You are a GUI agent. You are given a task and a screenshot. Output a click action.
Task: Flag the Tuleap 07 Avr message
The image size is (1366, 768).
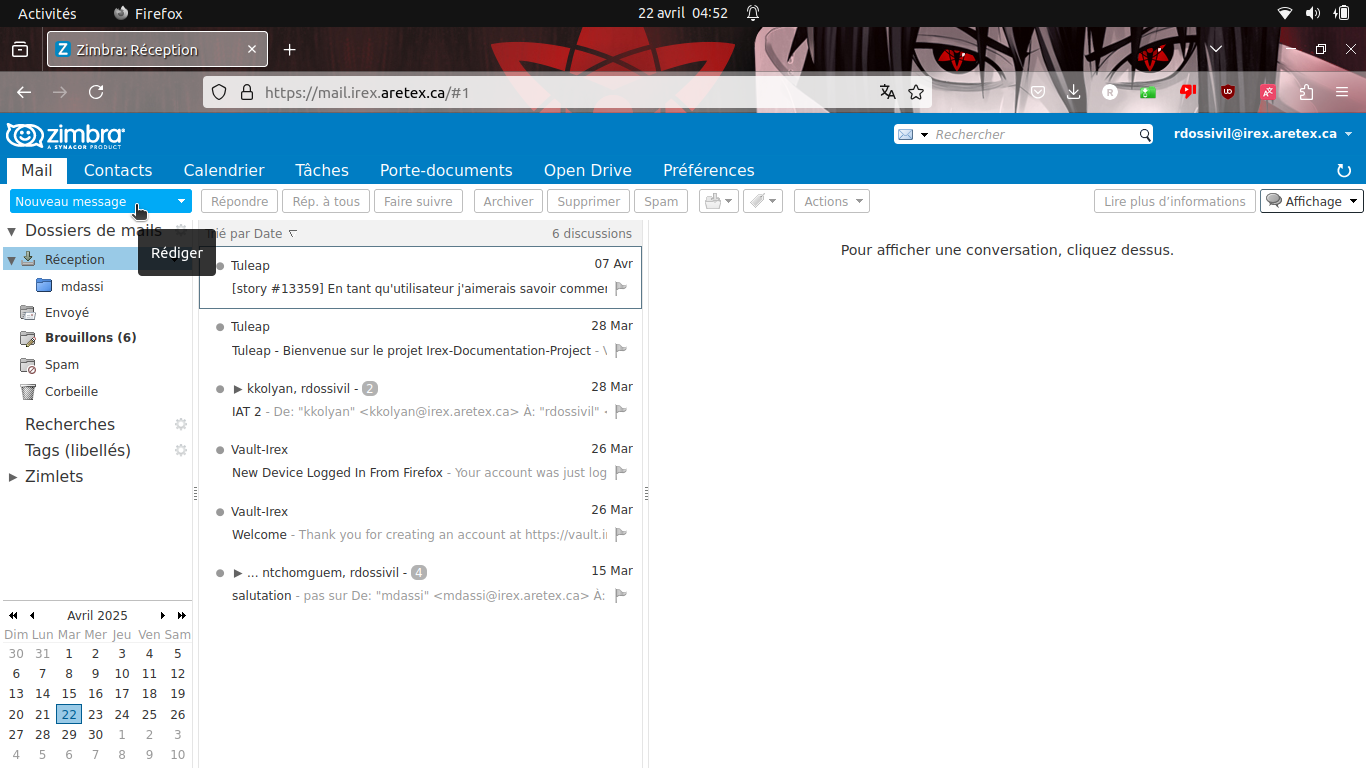[x=621, y=289]
